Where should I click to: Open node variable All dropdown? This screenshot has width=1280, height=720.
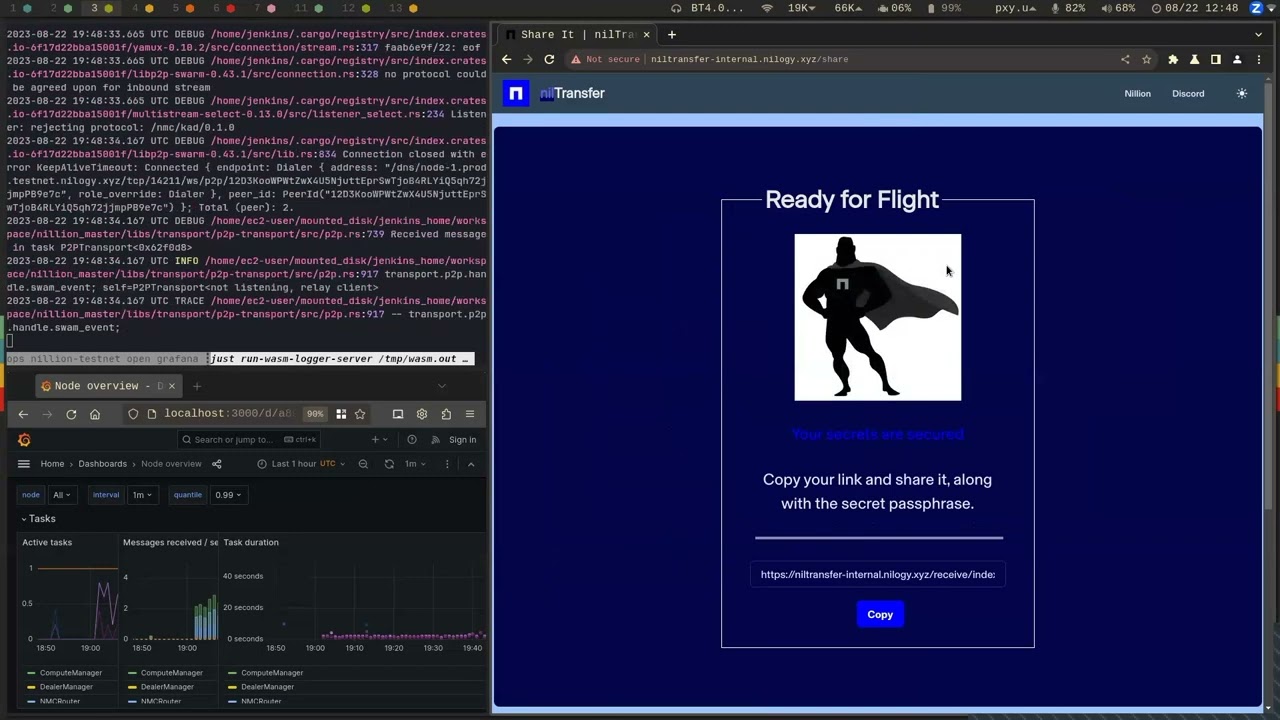(62, 495)
